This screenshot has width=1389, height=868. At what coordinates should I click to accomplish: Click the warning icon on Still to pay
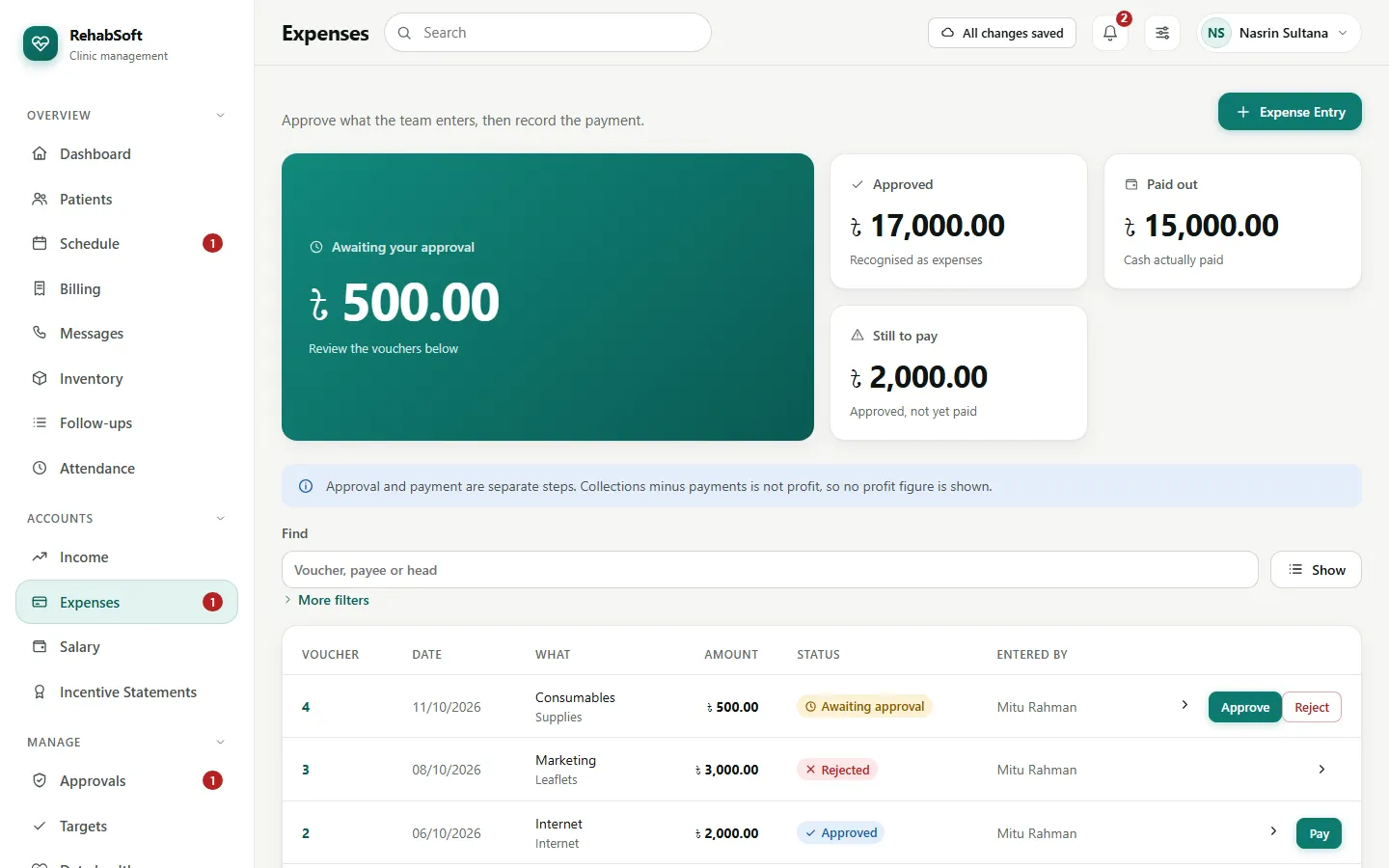858,336
